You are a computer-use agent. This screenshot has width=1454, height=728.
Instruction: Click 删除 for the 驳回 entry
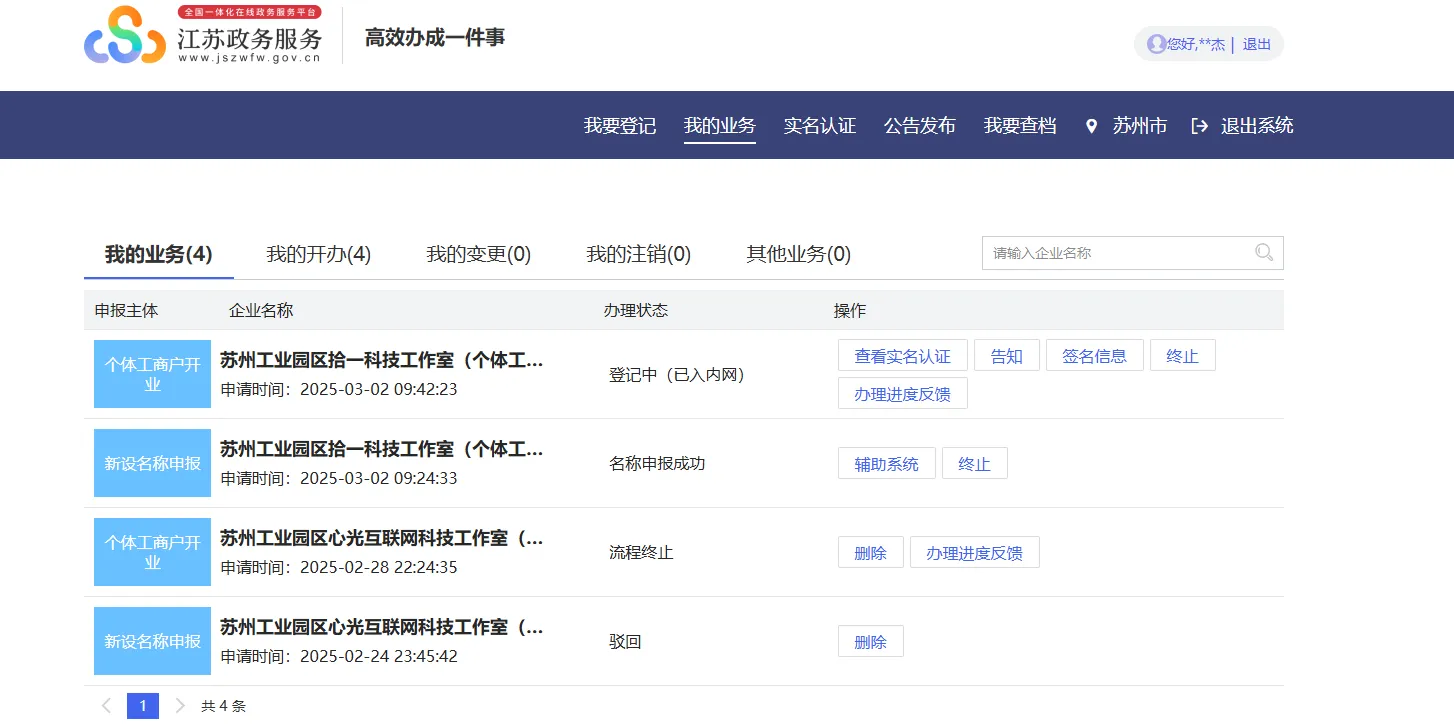(x=870, y=642)
